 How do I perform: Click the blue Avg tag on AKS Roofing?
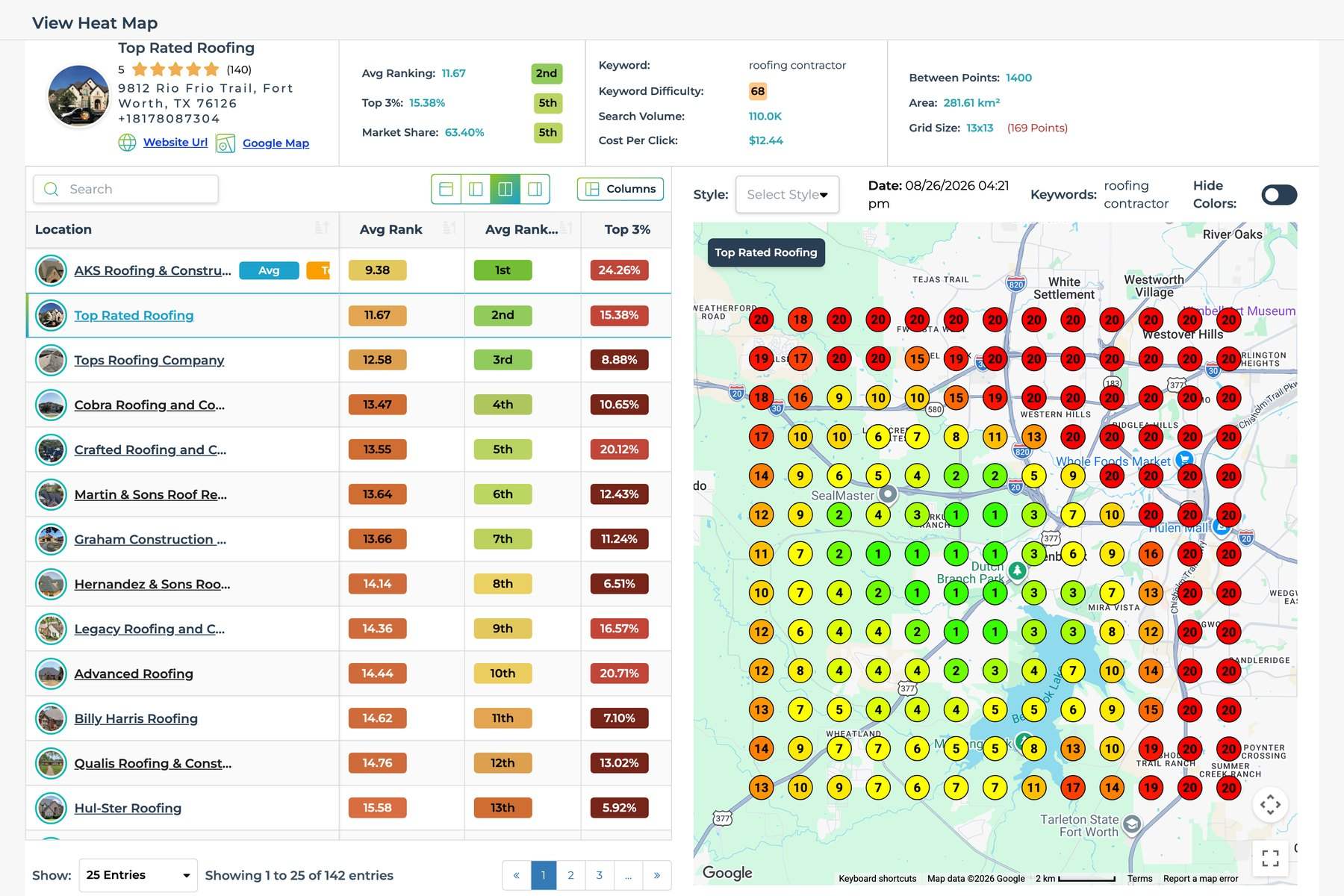click(269, 270)
